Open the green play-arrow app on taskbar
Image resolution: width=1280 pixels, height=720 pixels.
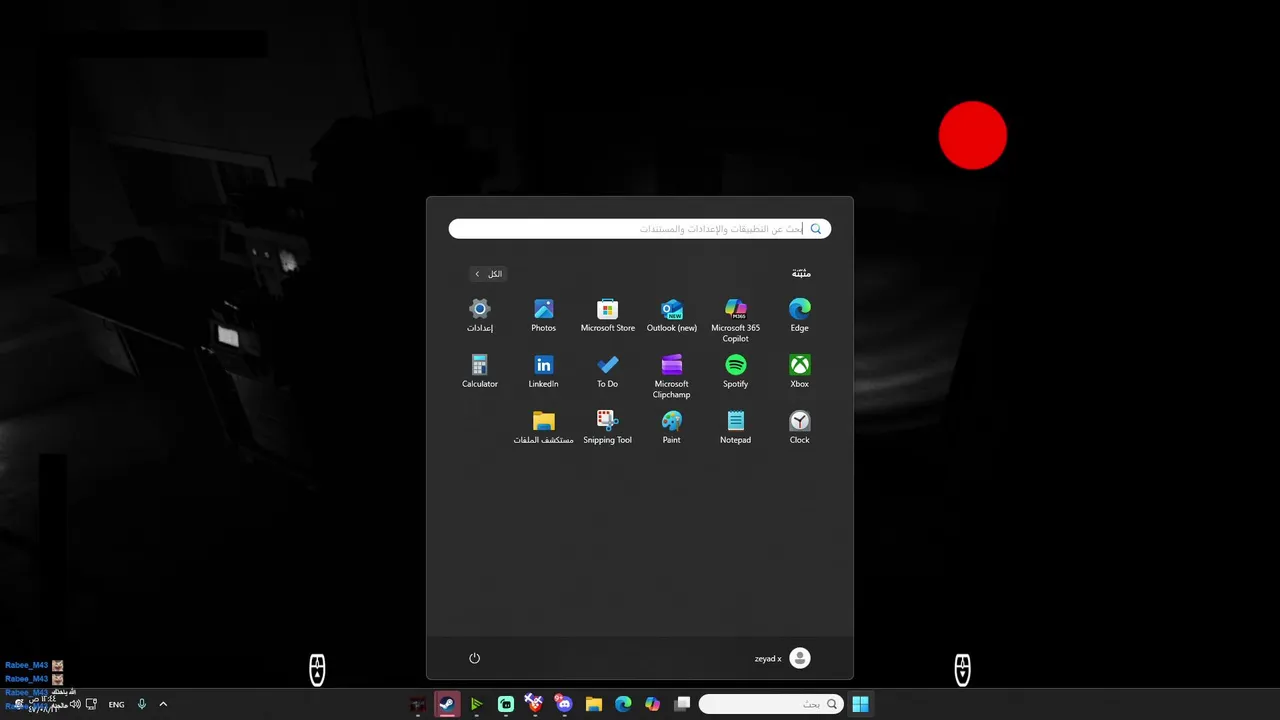coord(476,705)
